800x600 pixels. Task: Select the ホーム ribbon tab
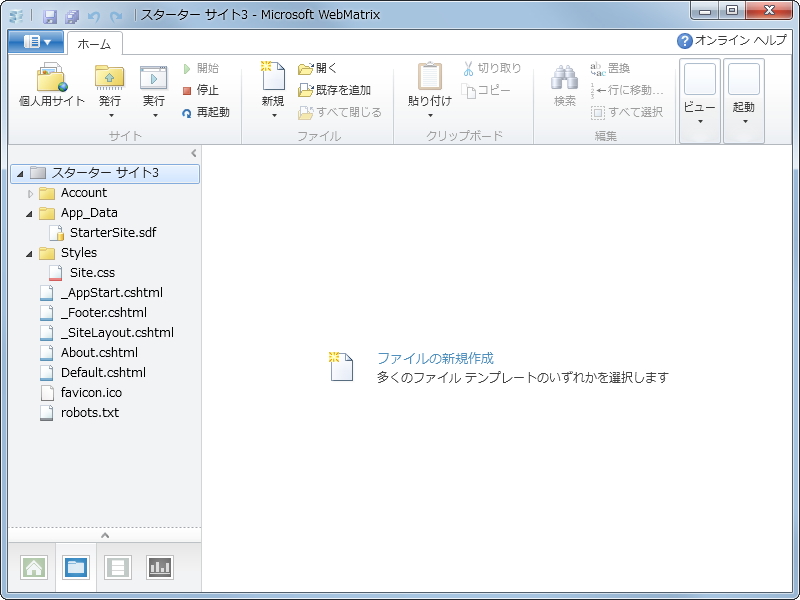click(x=94, y=44)
